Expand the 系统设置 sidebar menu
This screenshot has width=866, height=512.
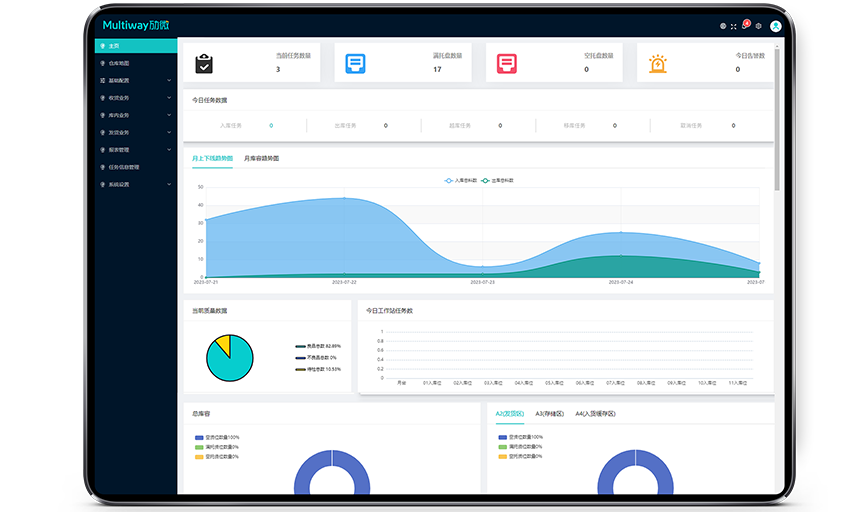[x=125, y=184]
